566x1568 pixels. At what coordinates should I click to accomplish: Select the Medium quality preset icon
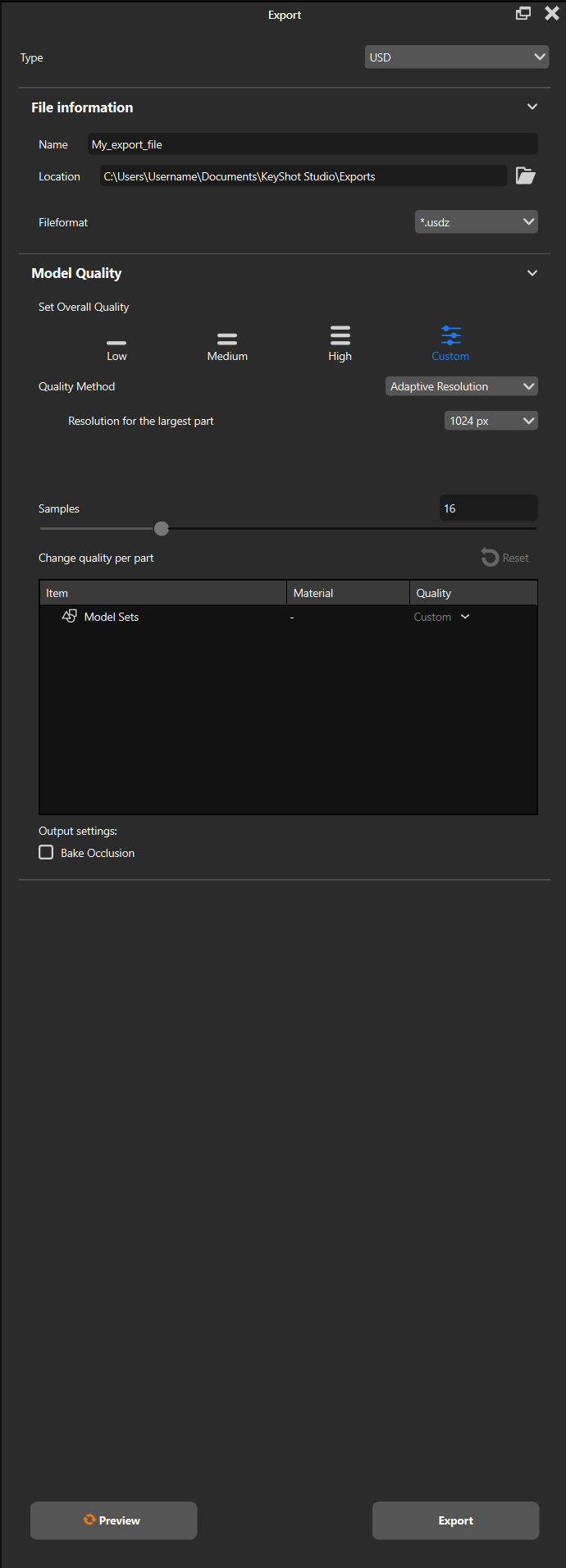pyautogui.click(x=227, y=339)
